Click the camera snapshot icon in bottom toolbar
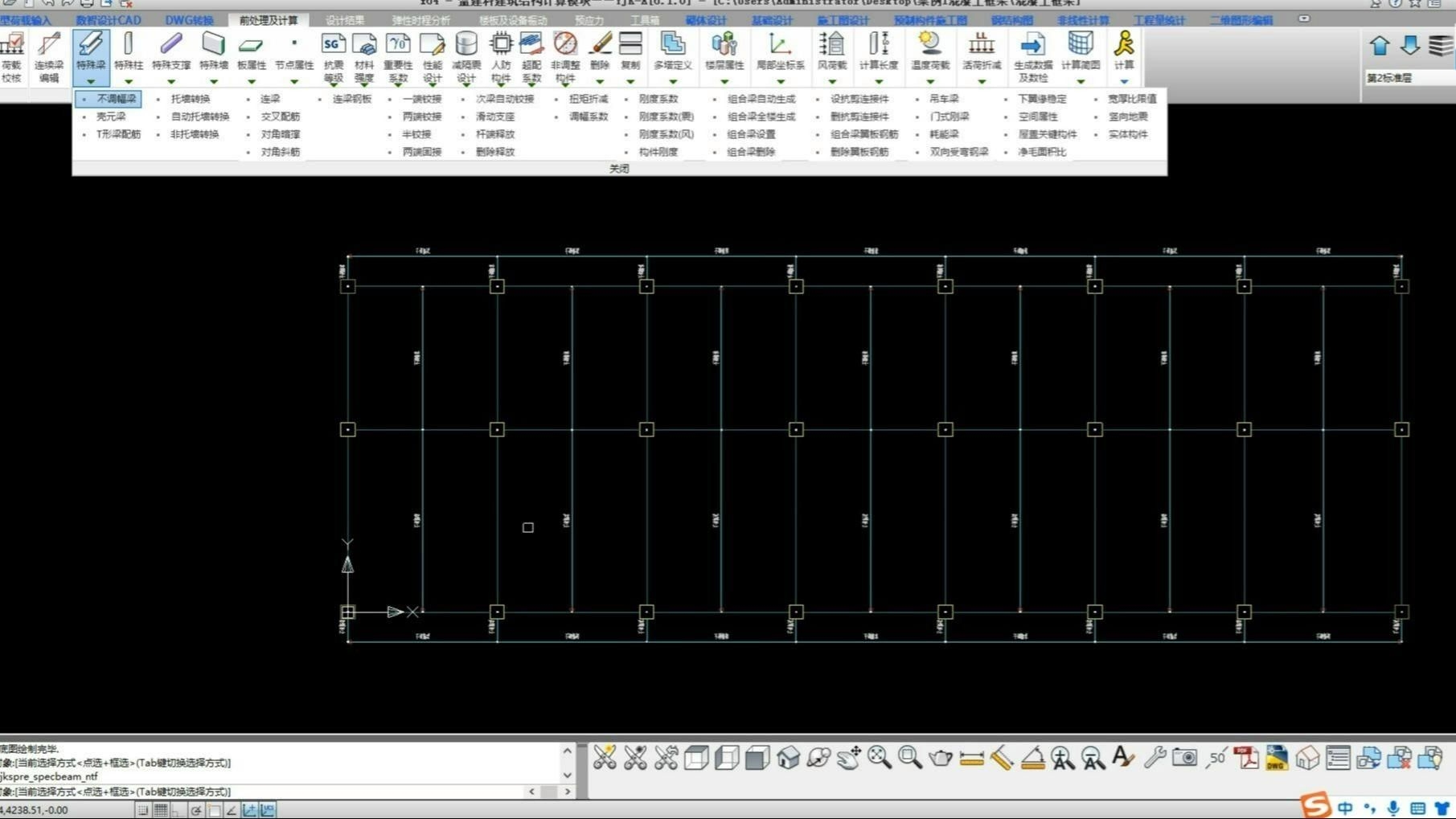Screen dimensions: 1456x819 1183,757
